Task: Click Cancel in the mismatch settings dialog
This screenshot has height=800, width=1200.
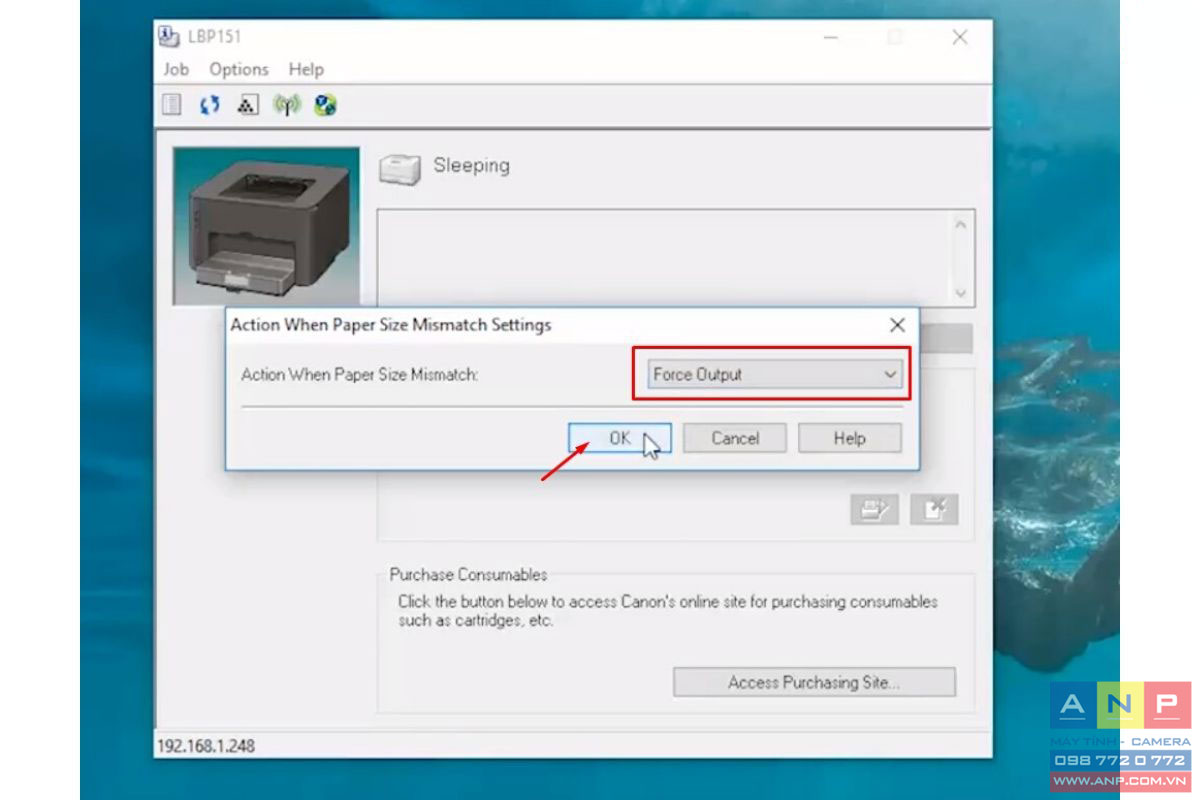Action: (735, 438)
